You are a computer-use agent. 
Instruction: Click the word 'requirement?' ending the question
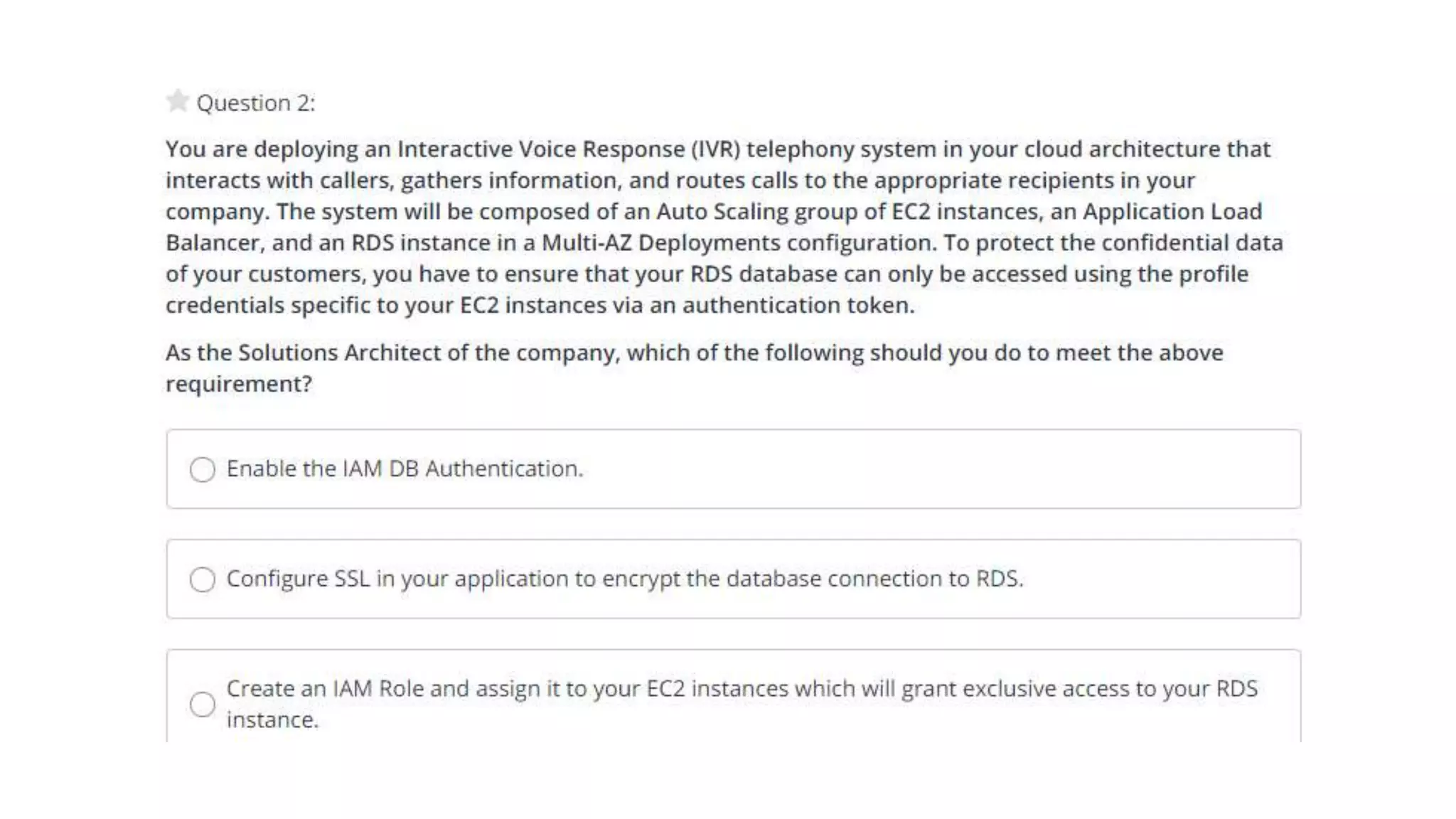[x=239, y=384]
